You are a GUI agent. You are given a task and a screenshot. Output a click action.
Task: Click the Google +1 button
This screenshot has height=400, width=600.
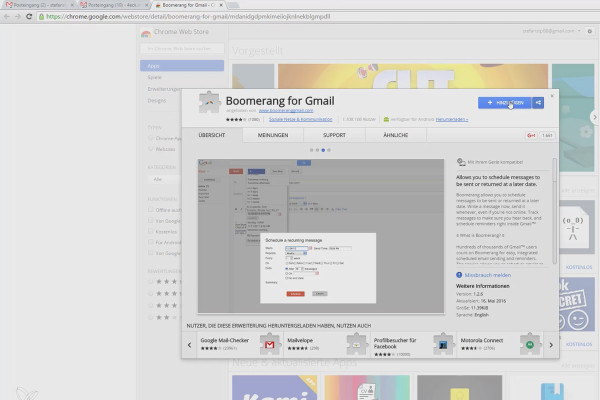(x=531, y=135)
